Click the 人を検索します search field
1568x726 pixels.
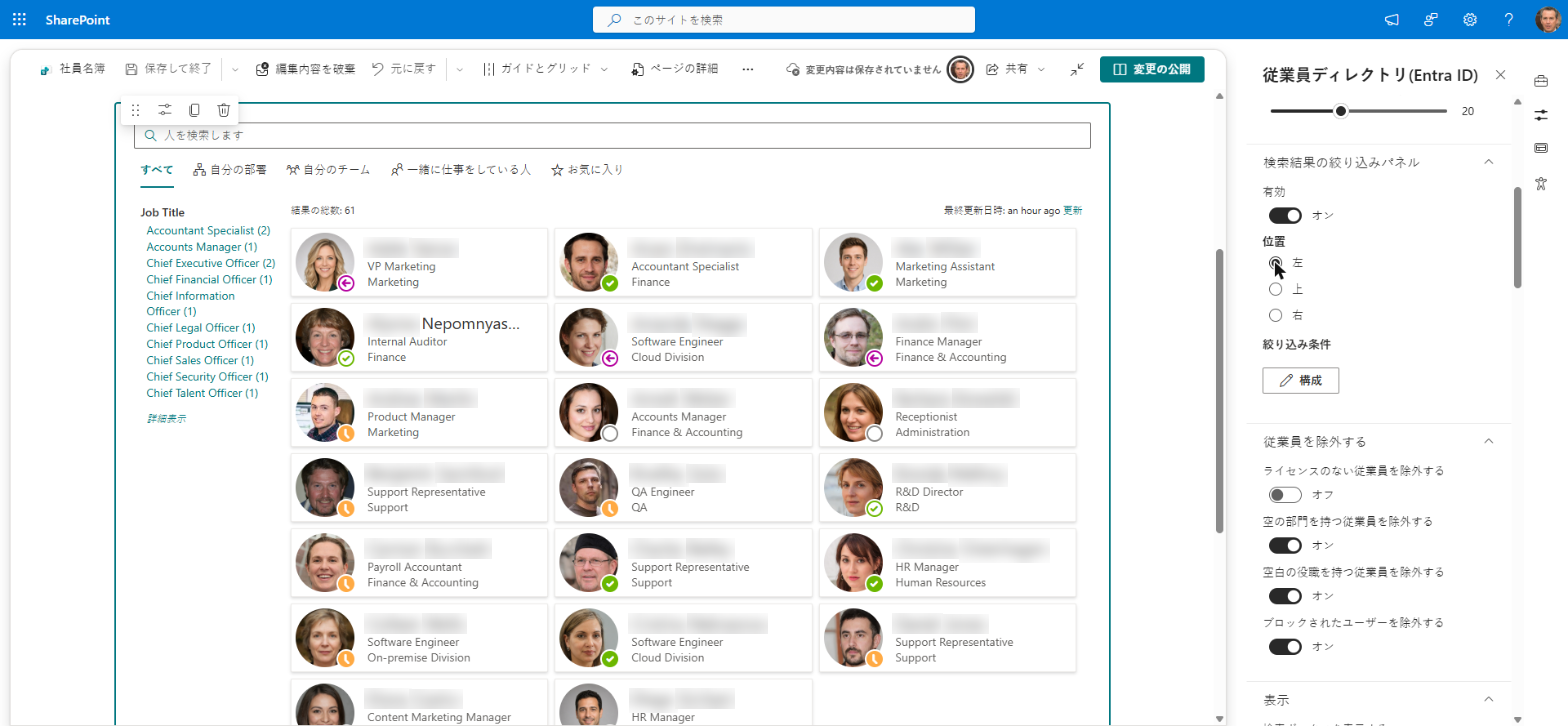click(x=612, y=135)
